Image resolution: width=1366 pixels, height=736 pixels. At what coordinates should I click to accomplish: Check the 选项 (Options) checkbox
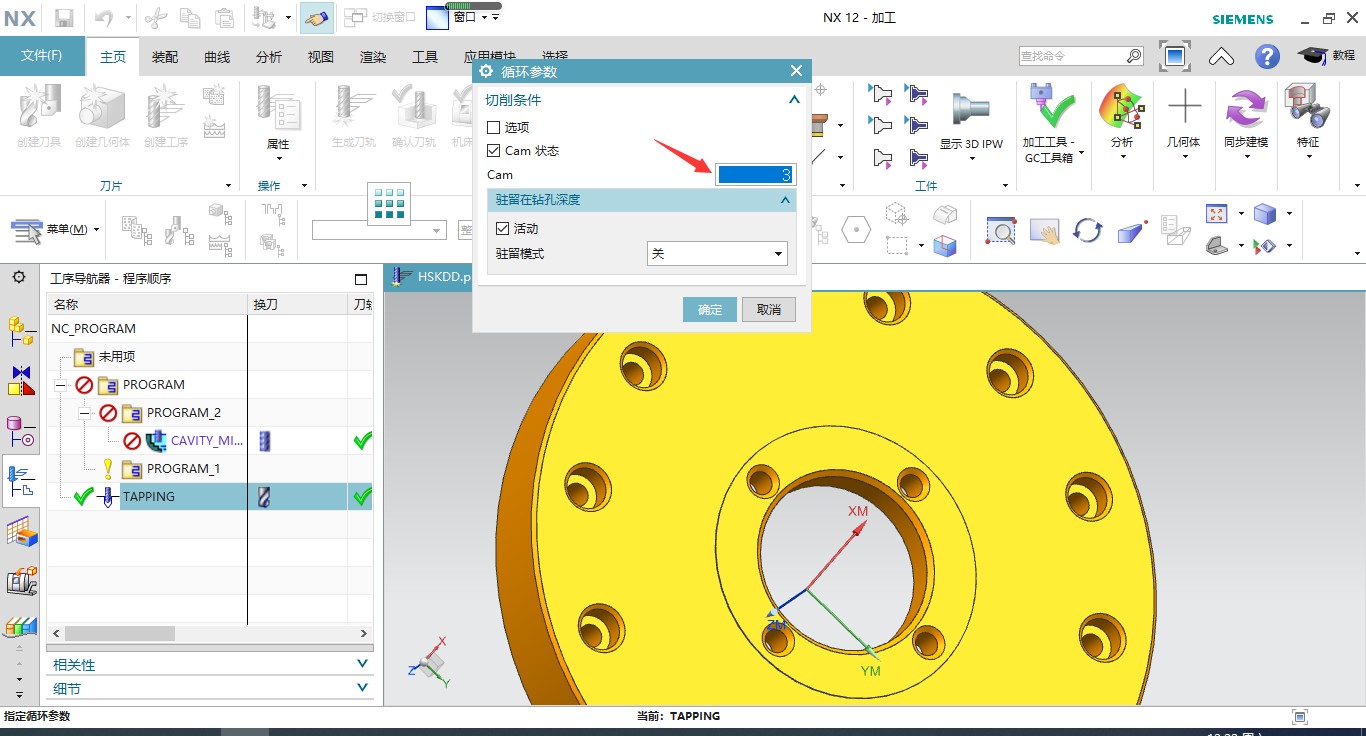tap(493, 128)
